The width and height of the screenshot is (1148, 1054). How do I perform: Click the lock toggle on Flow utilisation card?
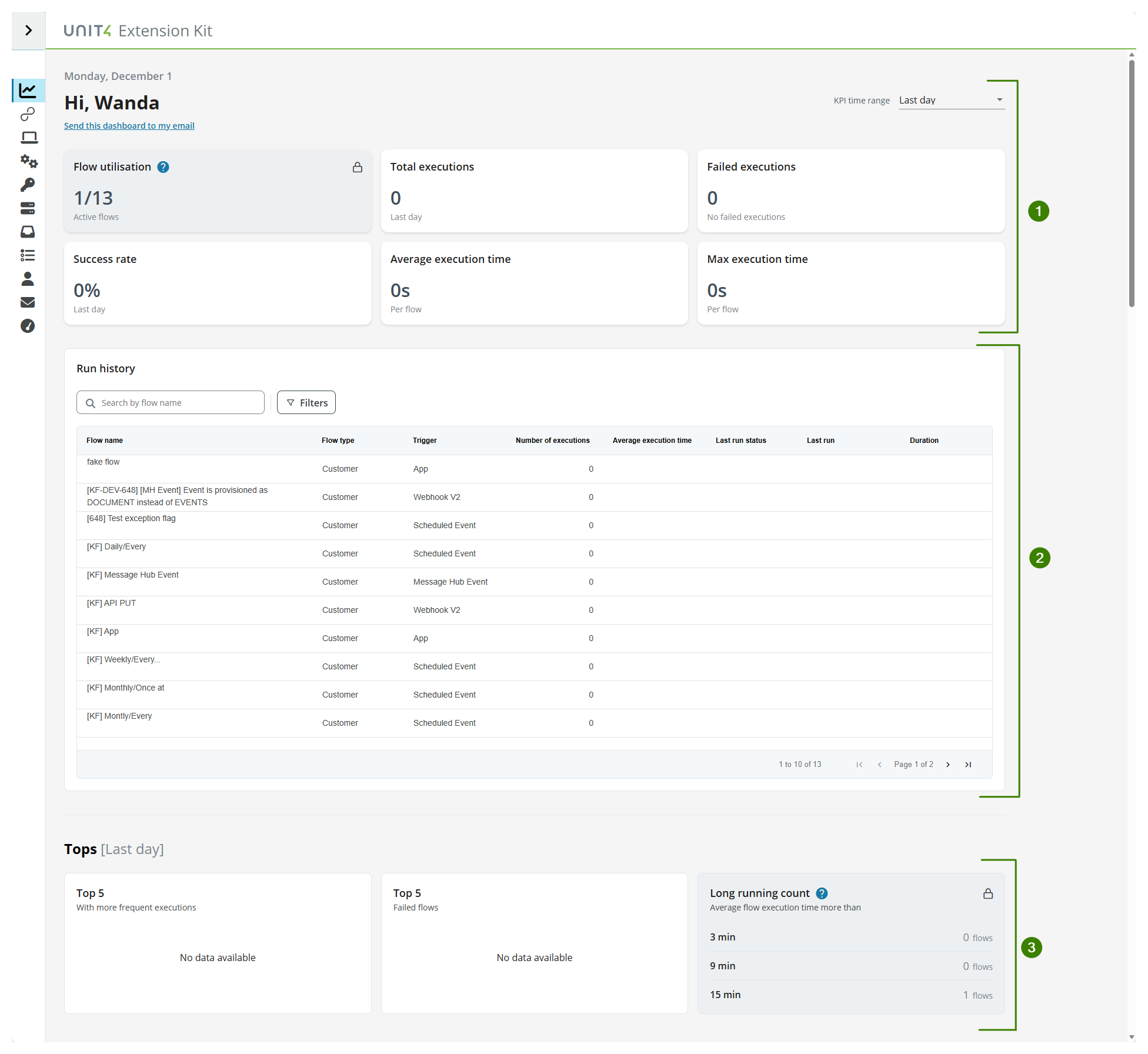pyautogui.click(x=358, y=167)
